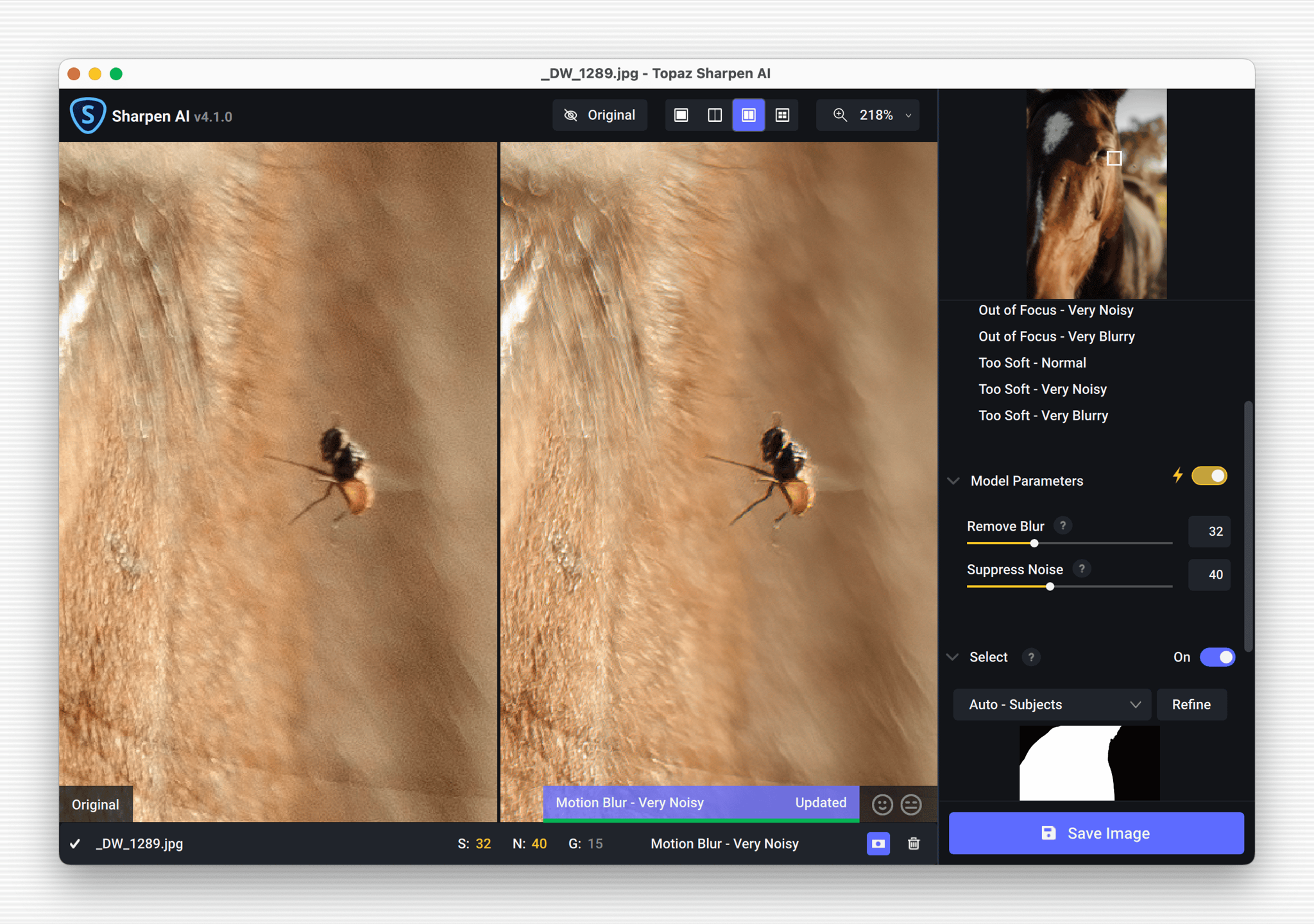
Task: Switch to comparison grid view icon
Action: coord(782,116)
